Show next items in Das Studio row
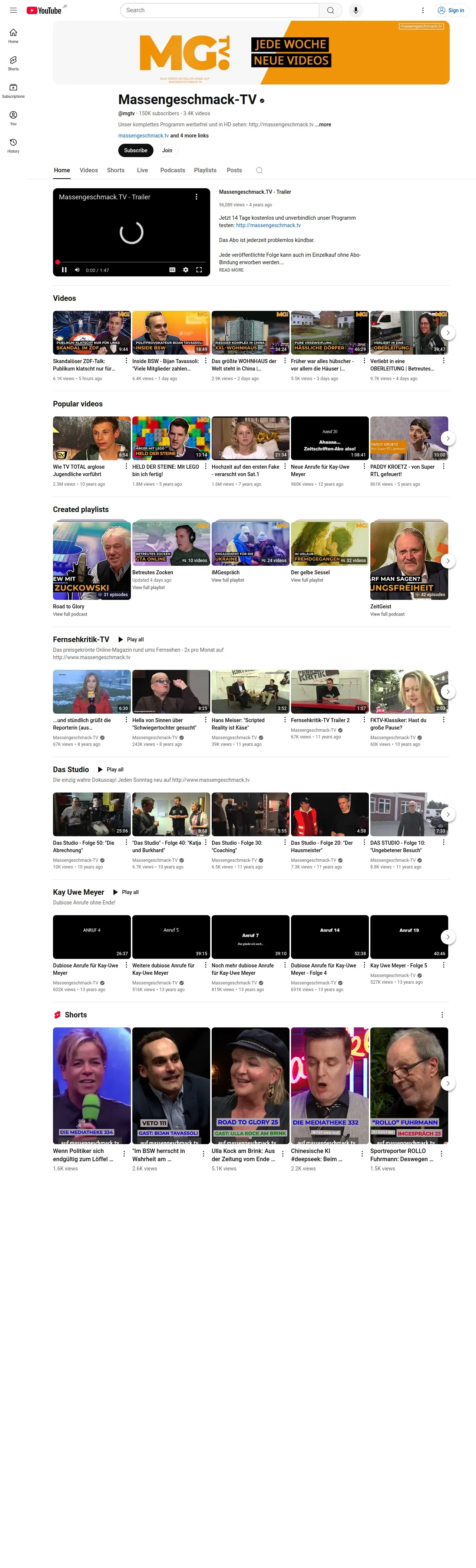 pos(448,814)
